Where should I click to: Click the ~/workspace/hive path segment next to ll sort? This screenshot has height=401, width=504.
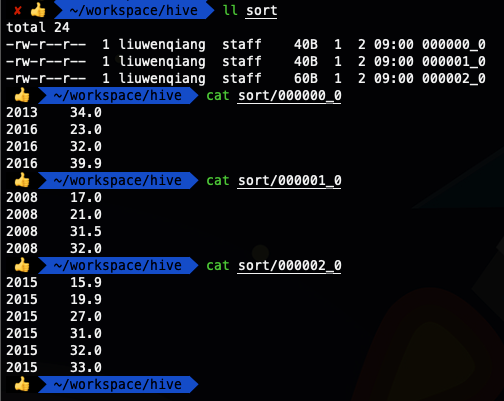pyautogui.click(x=134, y=10)
